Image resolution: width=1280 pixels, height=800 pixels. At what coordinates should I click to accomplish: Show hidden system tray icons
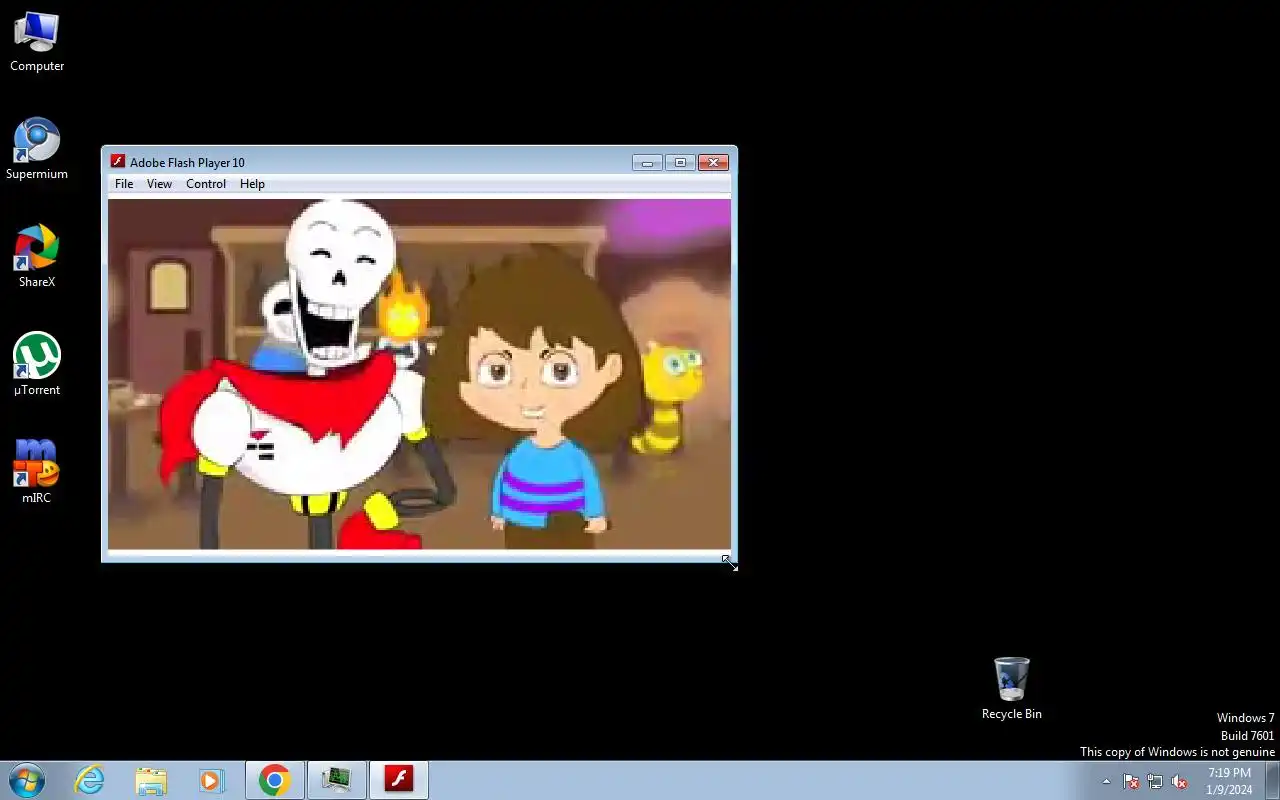(1106, 782)
